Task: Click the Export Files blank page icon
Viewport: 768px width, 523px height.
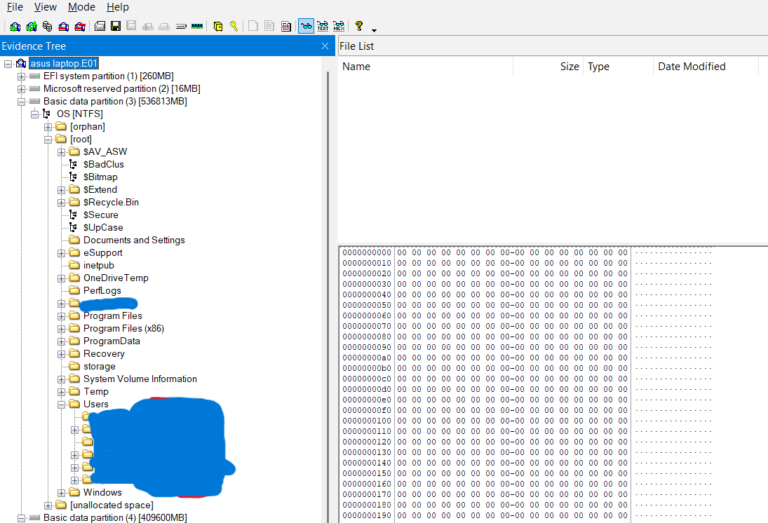Action: [253, 26]
